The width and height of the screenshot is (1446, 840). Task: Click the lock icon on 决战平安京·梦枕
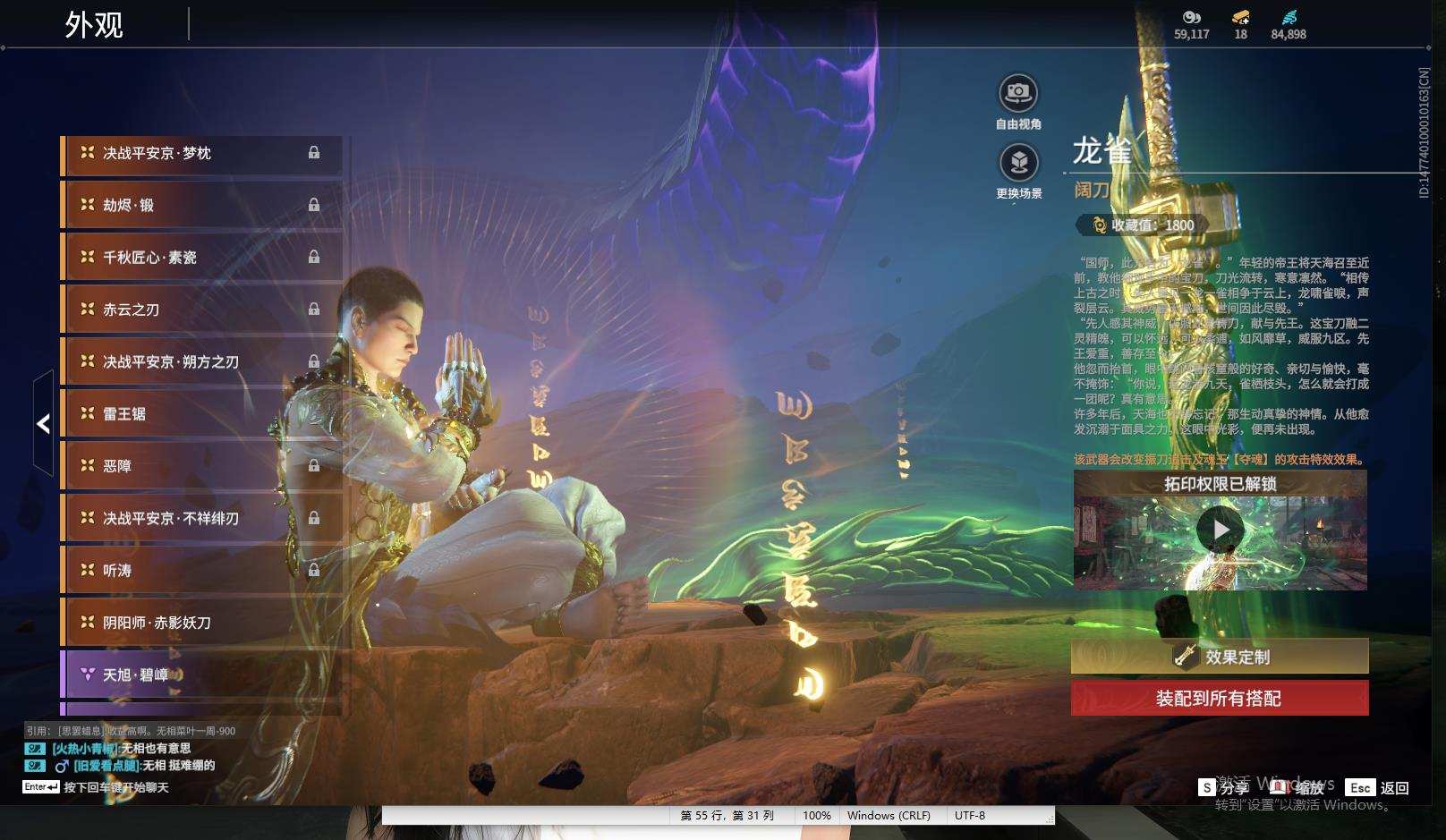coord(314,153)
